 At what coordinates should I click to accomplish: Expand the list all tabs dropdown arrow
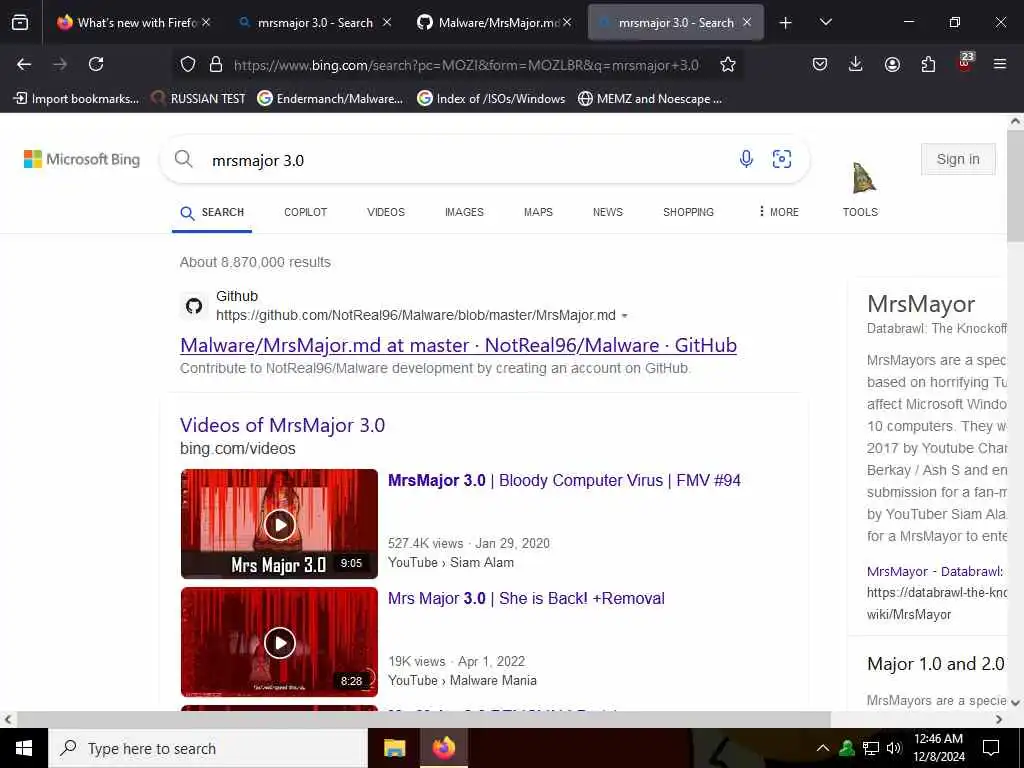coord(825,22)
